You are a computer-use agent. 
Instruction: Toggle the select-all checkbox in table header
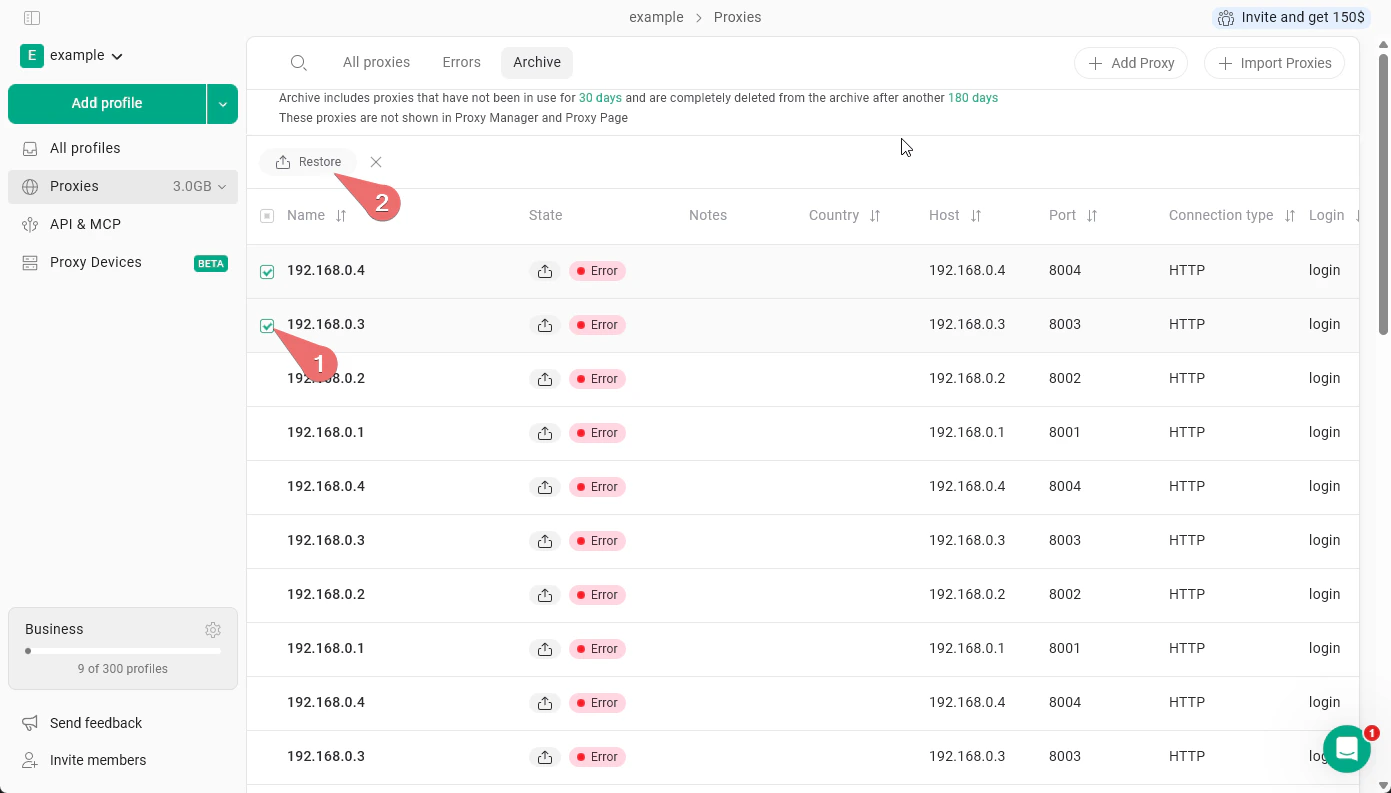267,215
